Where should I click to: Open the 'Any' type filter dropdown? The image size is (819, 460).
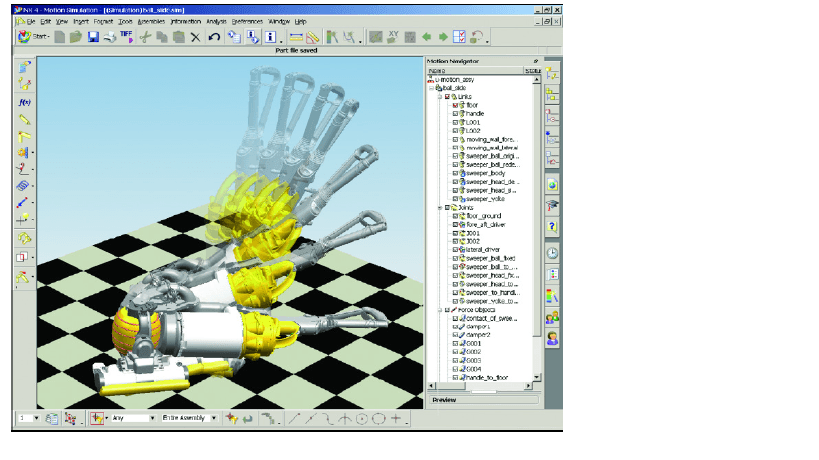[153, 418]
